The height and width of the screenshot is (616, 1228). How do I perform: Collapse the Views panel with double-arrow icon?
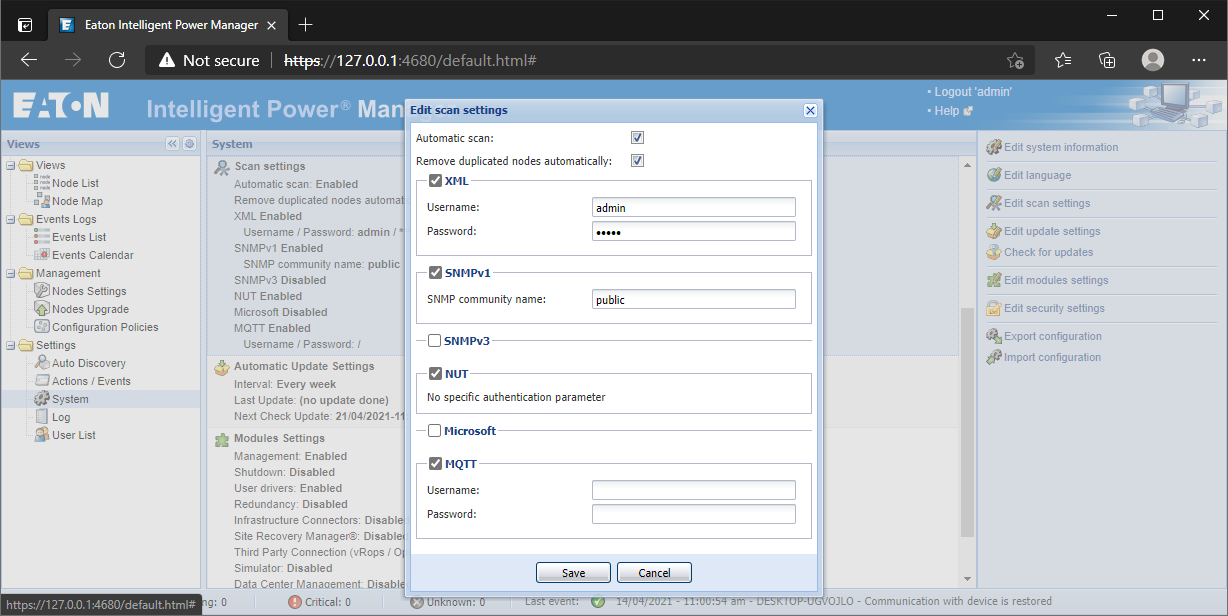(172, 144)
